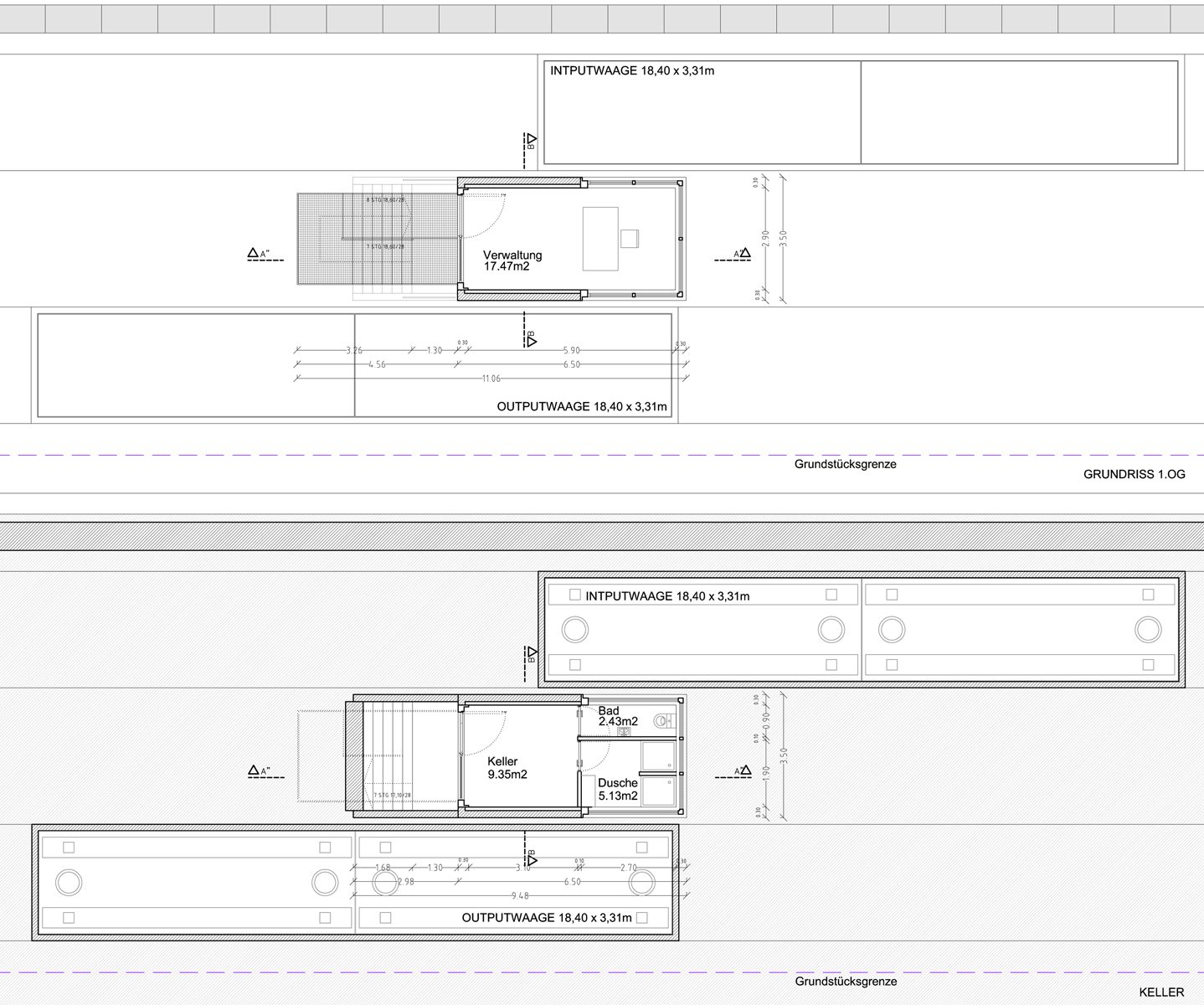Select section marker B beside the Keller Intputwaage
The image size is (1204, 1005).
(x=531, y=654)
